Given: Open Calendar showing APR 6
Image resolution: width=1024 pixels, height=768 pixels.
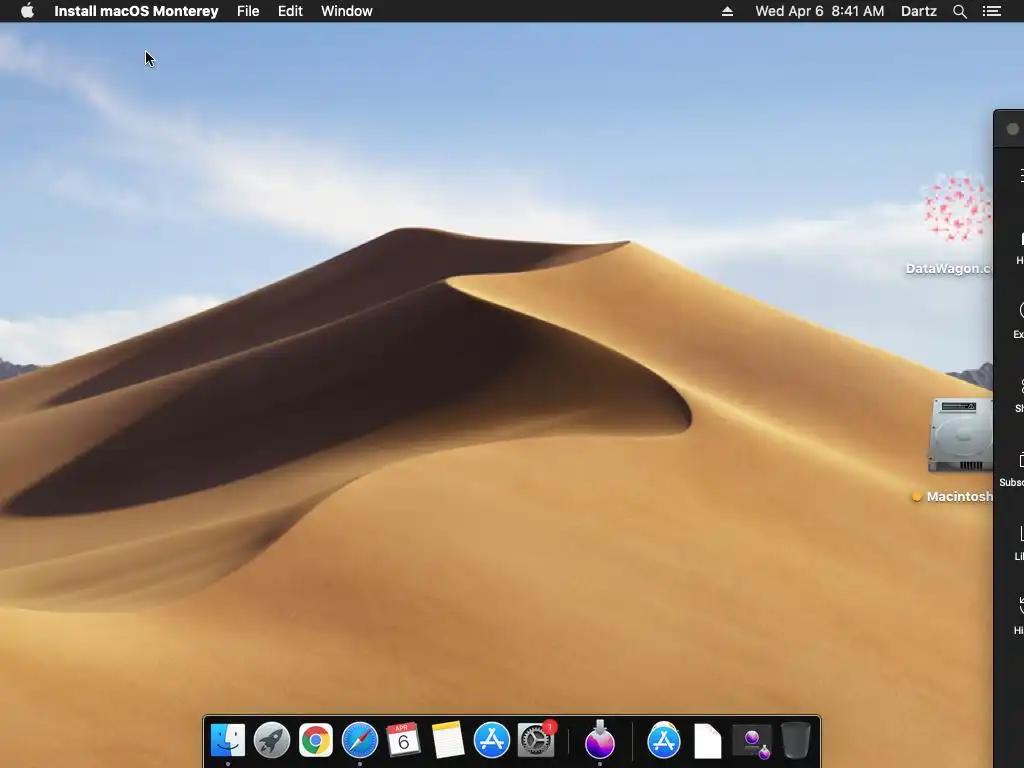Looking at the screenshot, I should tap(404, 740).
